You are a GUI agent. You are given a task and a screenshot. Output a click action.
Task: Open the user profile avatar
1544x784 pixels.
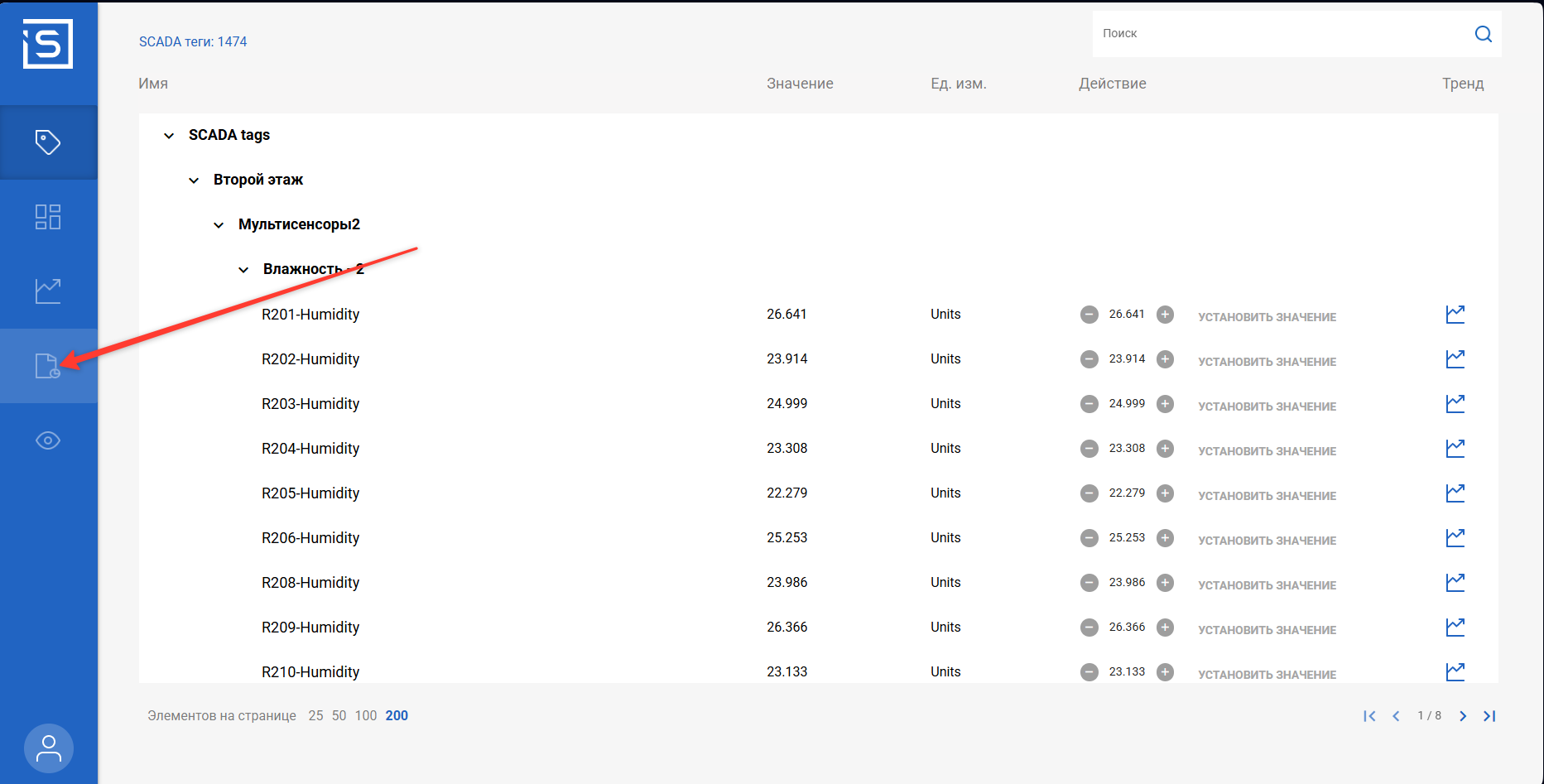pos(49,748)
